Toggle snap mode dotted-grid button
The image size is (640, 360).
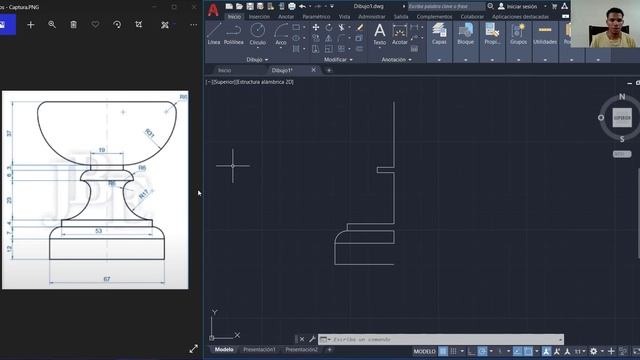tap(453, 351)
